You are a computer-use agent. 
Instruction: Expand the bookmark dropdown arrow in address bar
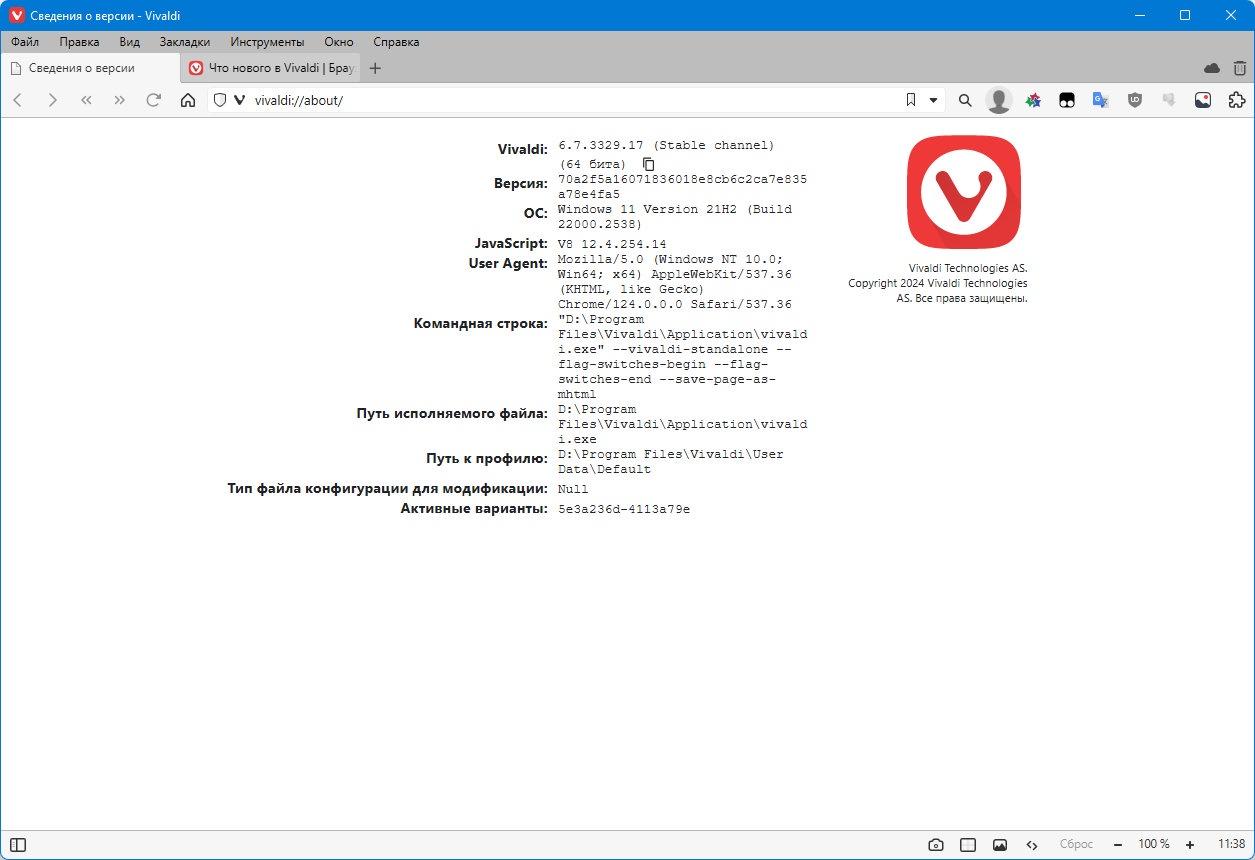coord(933,100)
